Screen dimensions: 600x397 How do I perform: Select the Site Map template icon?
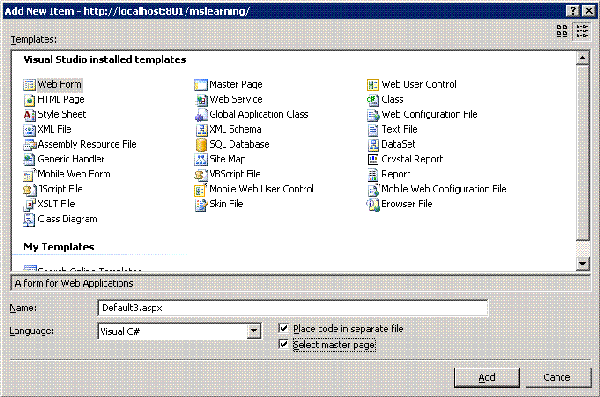pyautogui.click(x=201, y=159)
